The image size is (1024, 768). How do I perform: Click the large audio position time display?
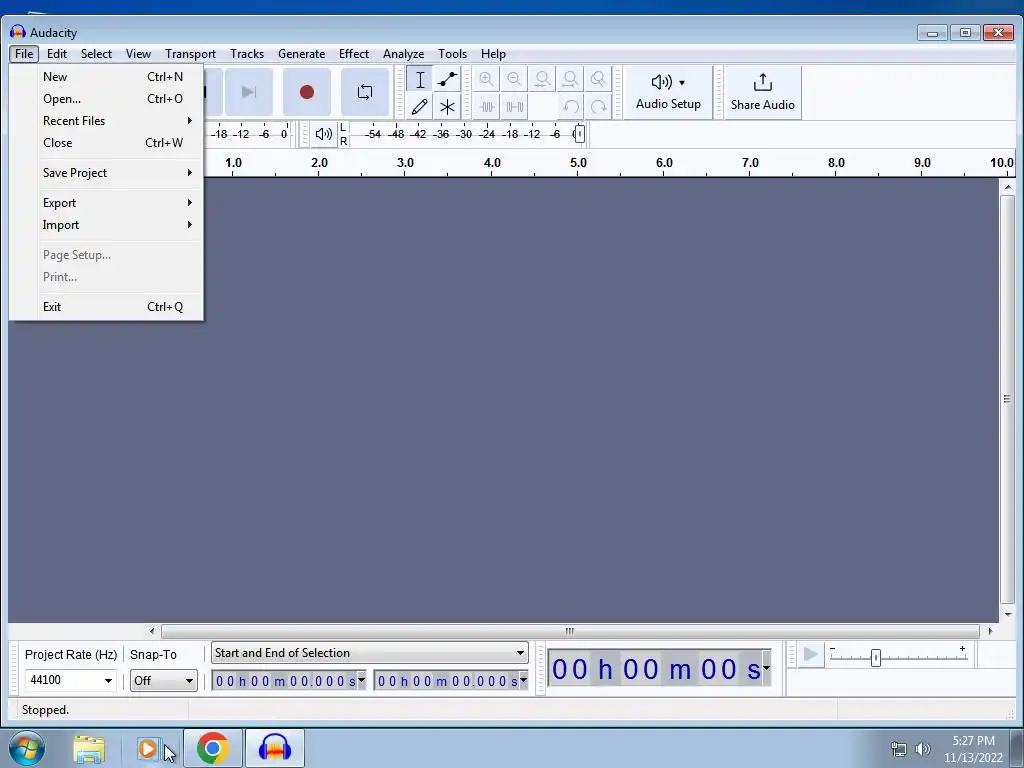[656, 669]
